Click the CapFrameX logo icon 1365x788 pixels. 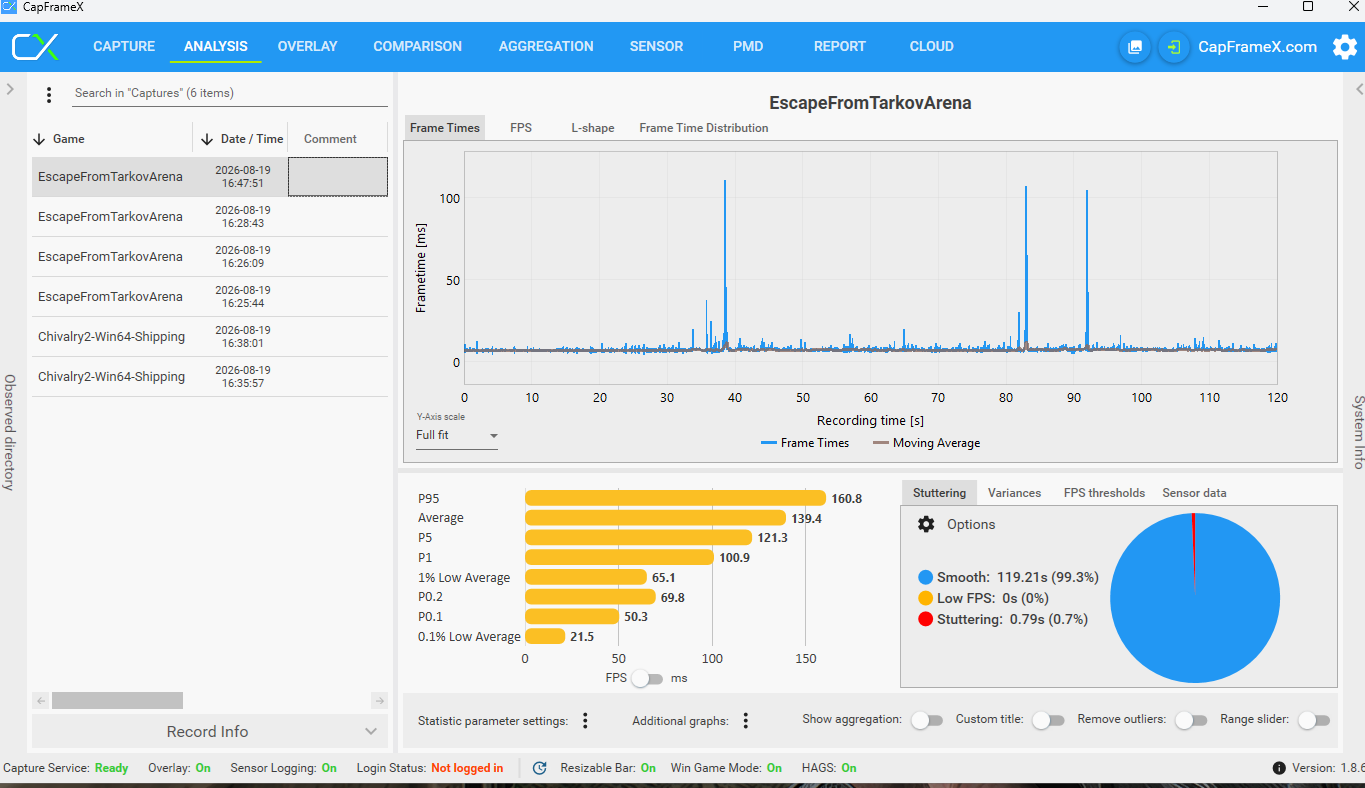click(x=35, y=46)
